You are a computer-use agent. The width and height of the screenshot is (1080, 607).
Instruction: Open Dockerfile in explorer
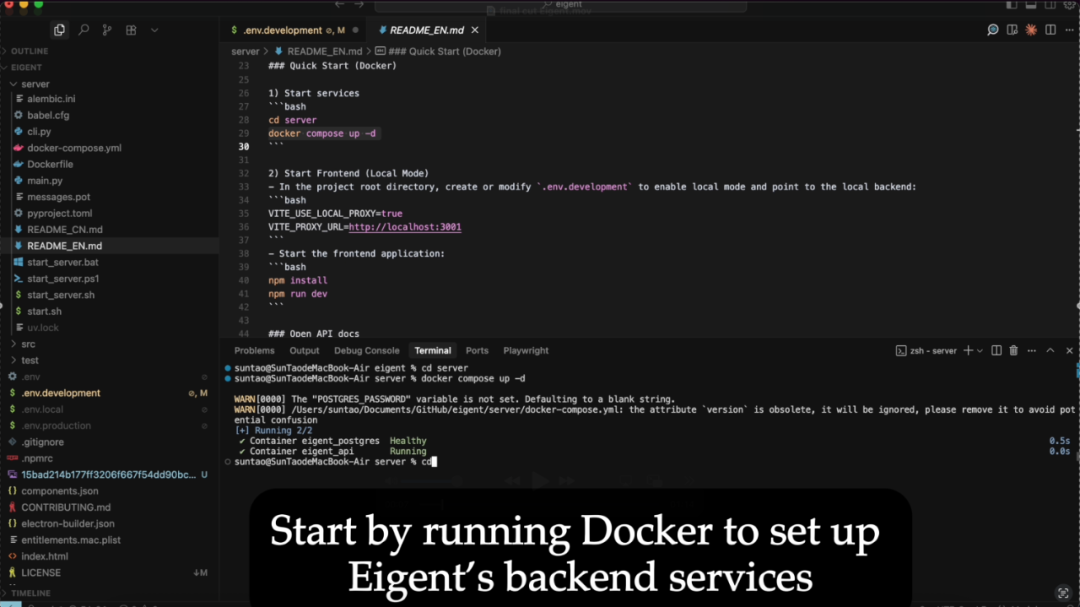(50, 165)
